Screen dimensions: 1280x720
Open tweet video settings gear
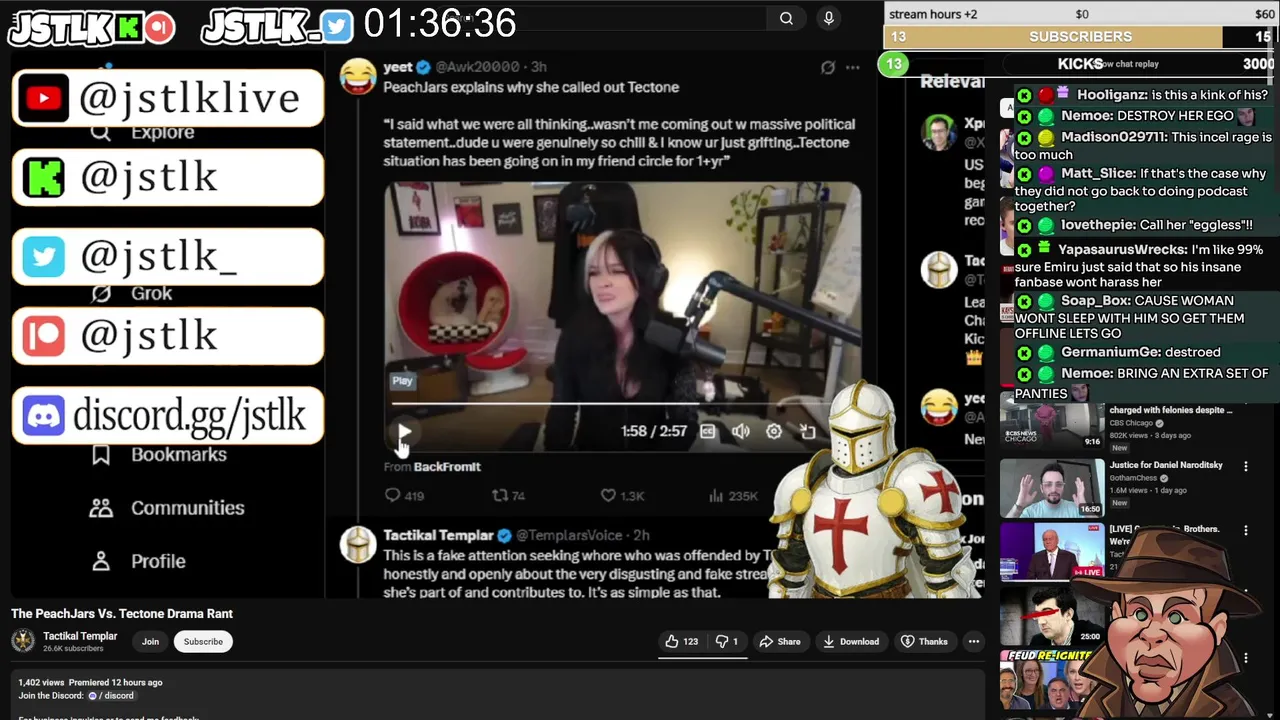774,431
